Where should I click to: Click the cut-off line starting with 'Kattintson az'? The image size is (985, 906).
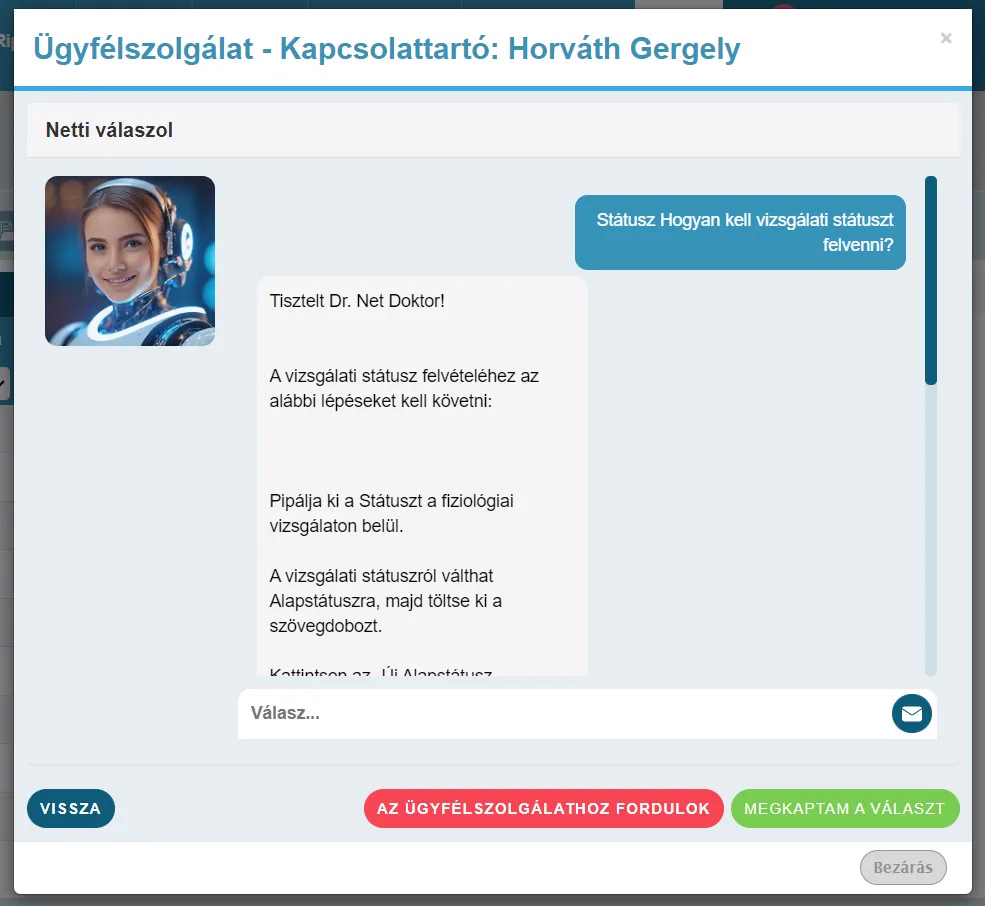click(x=381, y=672)
